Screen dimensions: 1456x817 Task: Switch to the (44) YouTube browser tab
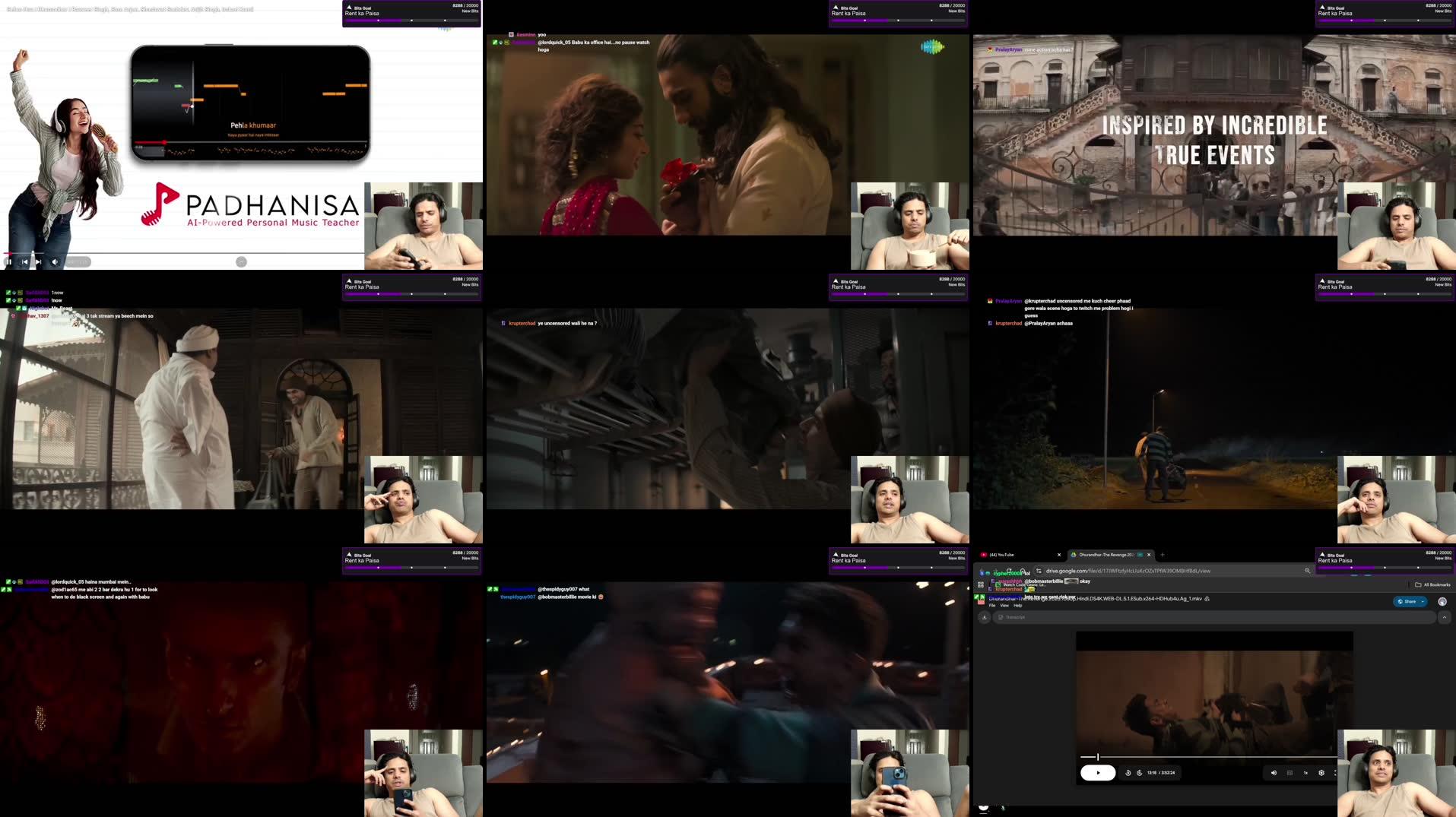pyautogui.click(x=1020, y=555)
